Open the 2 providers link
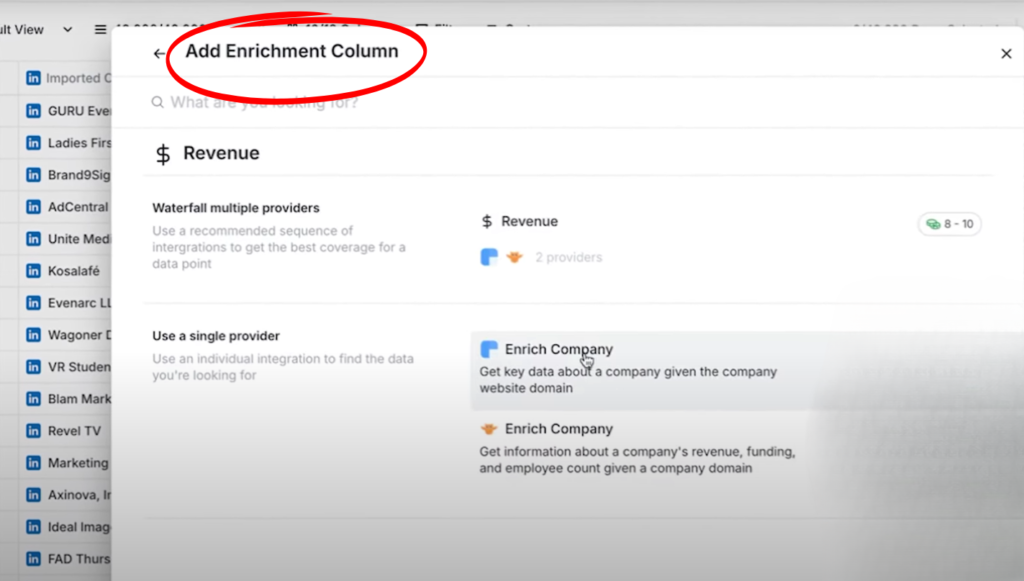The image size is (1024, 581). [569, 257]
